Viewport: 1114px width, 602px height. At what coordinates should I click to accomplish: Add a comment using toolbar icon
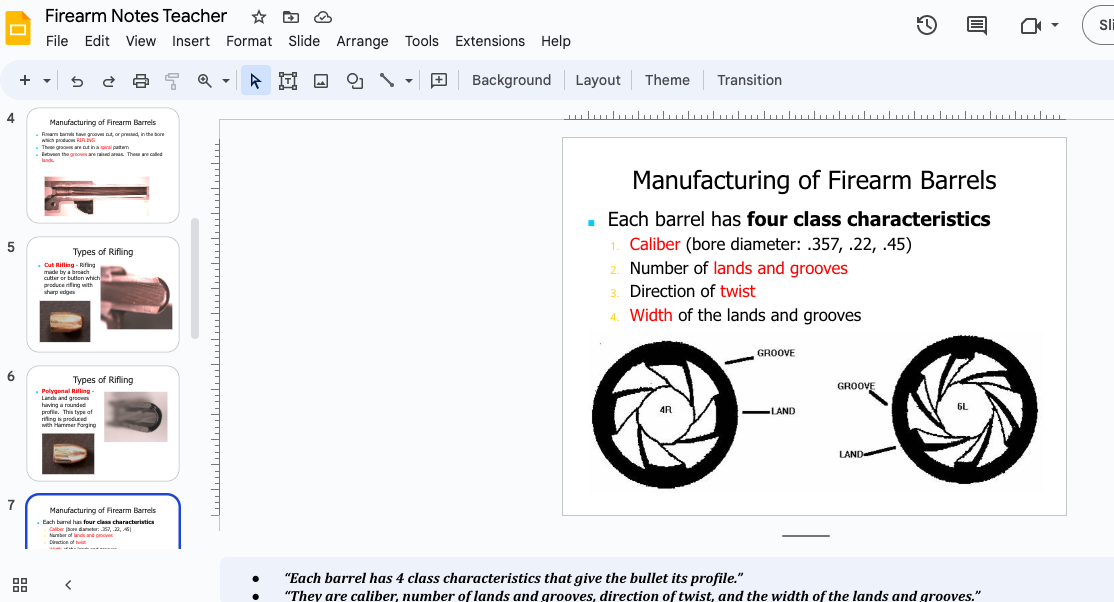[x=438, y=81]
